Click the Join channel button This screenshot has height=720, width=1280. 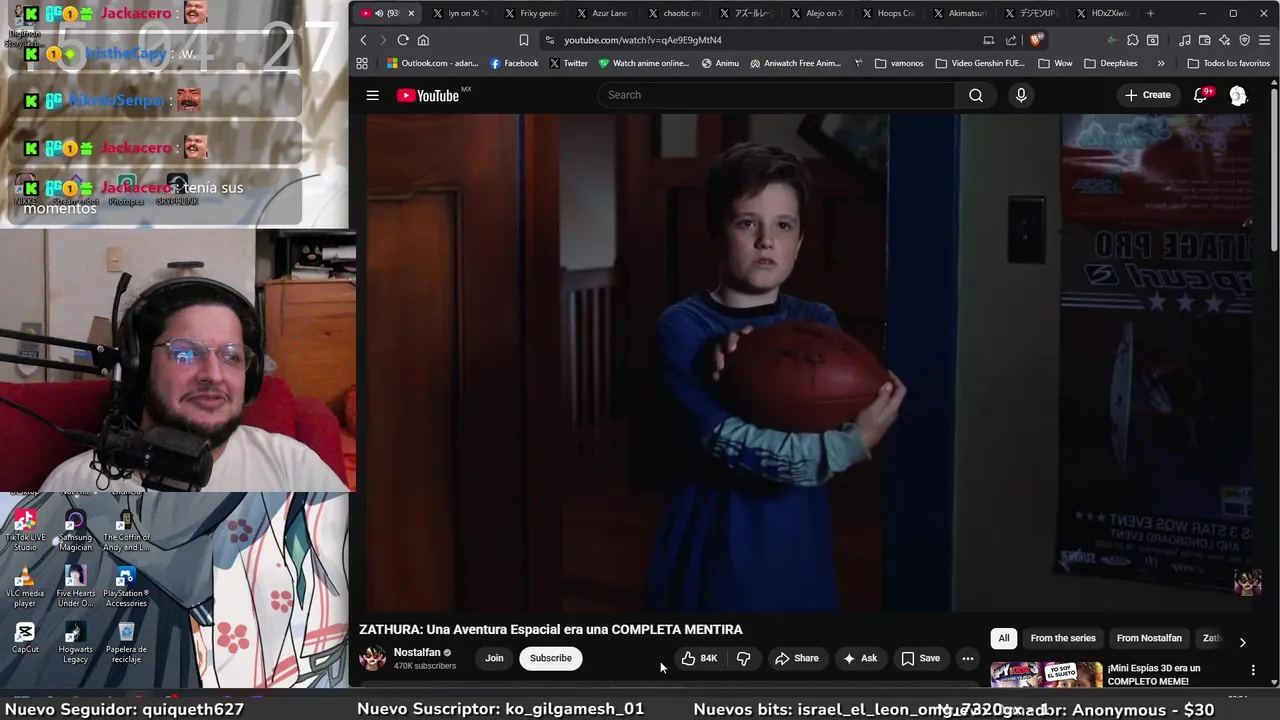pyautogui.click(x=494, y=658)
